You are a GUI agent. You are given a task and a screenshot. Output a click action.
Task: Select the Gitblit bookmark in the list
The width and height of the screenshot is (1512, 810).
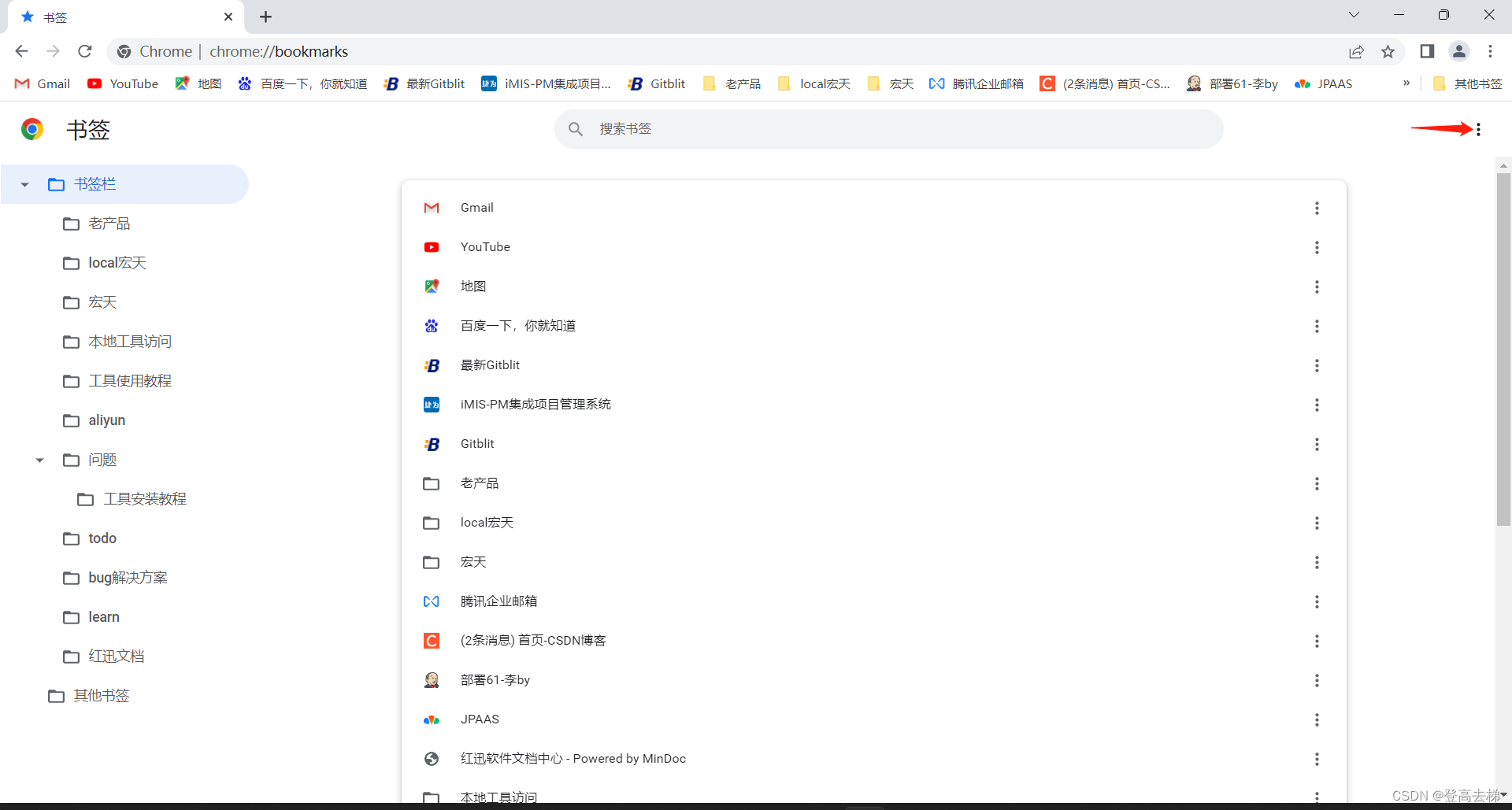tap(874, 444)
